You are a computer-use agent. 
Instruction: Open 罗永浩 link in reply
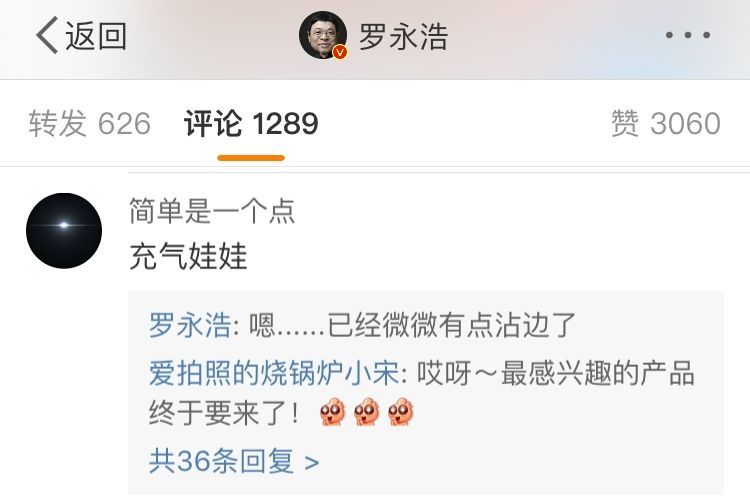tap(190, 325)
